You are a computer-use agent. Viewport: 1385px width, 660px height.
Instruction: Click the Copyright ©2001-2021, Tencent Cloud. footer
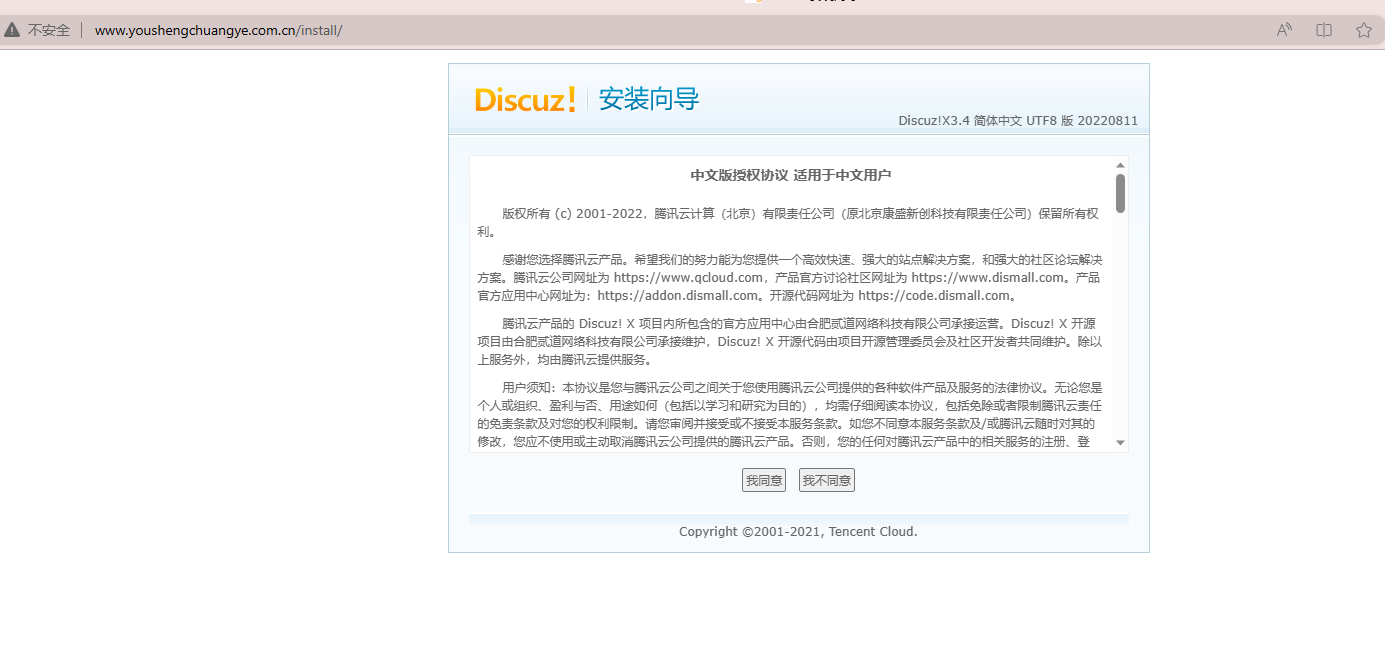[x=798, y=531]
